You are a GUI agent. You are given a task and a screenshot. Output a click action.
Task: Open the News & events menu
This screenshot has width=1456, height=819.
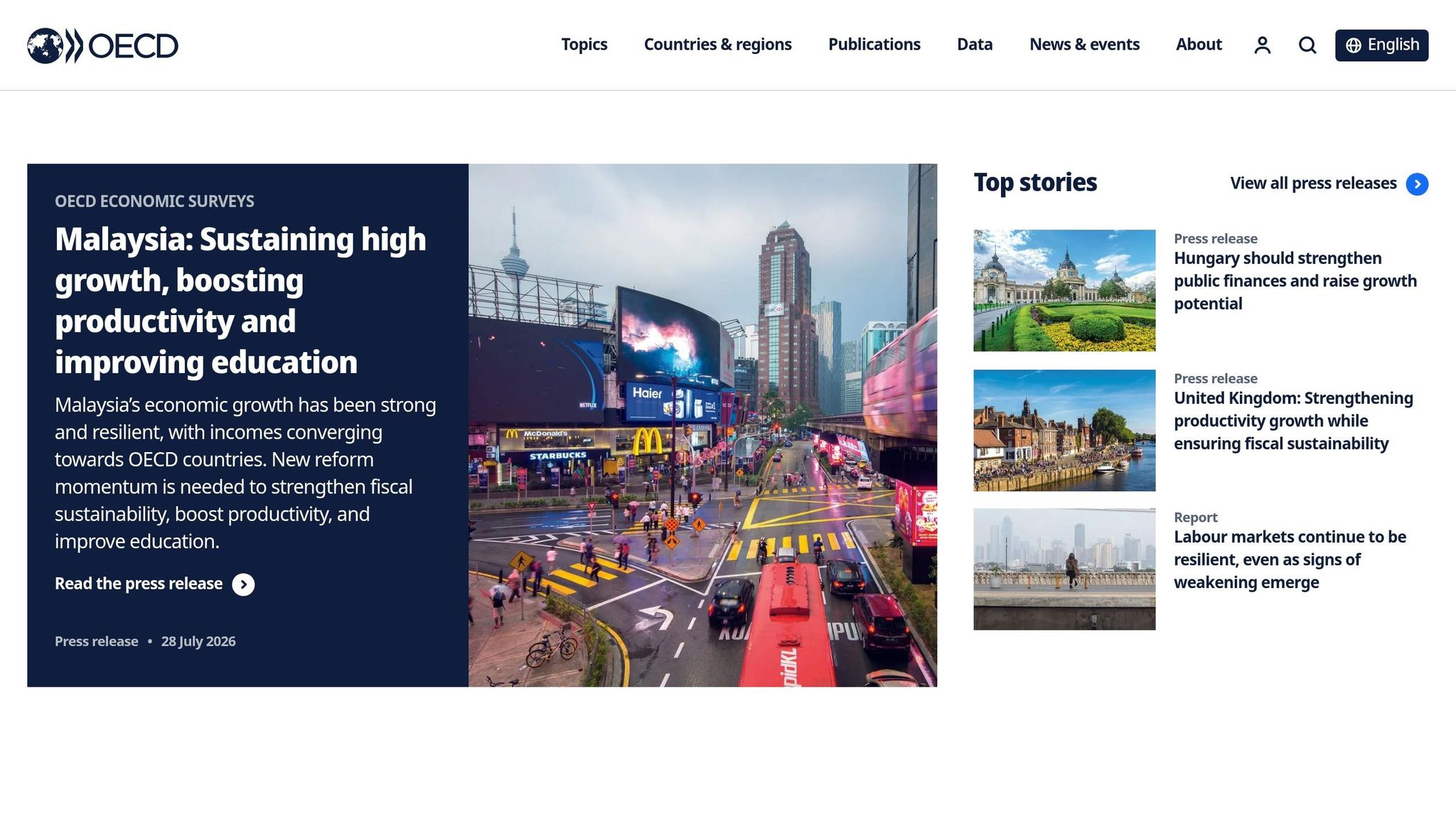(1084, 45)
